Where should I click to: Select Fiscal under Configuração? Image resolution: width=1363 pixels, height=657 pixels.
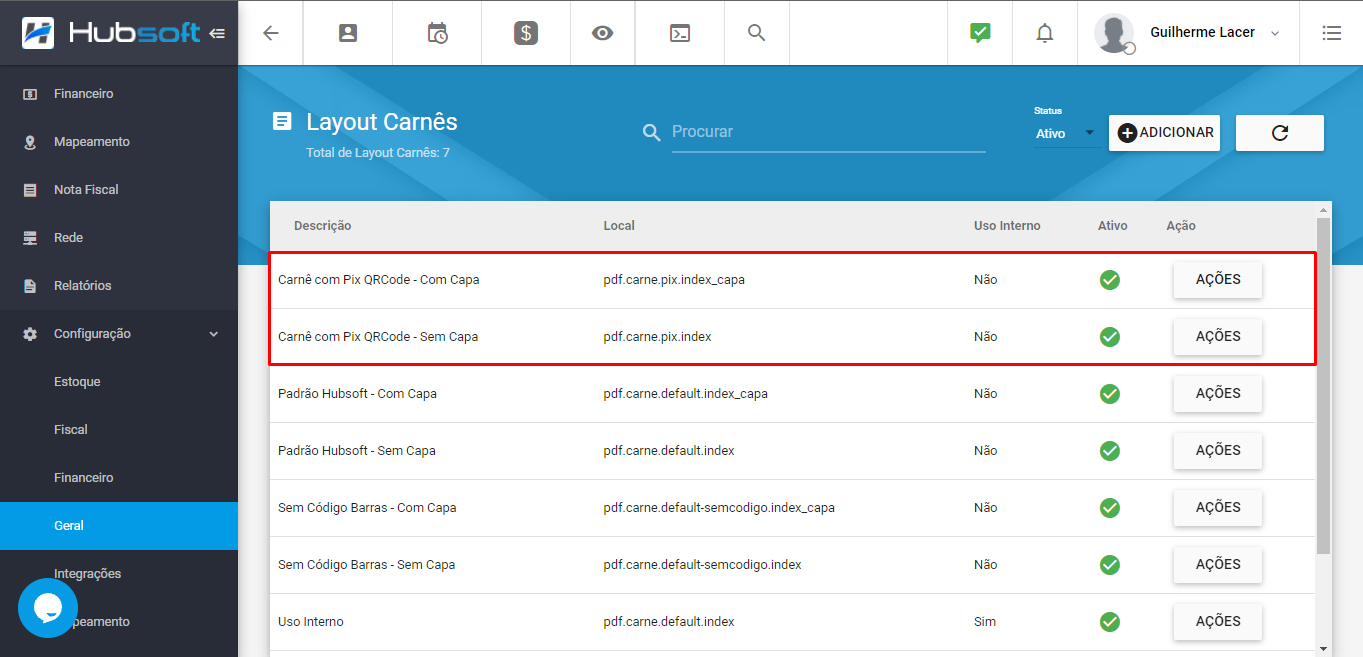[119, 430]
